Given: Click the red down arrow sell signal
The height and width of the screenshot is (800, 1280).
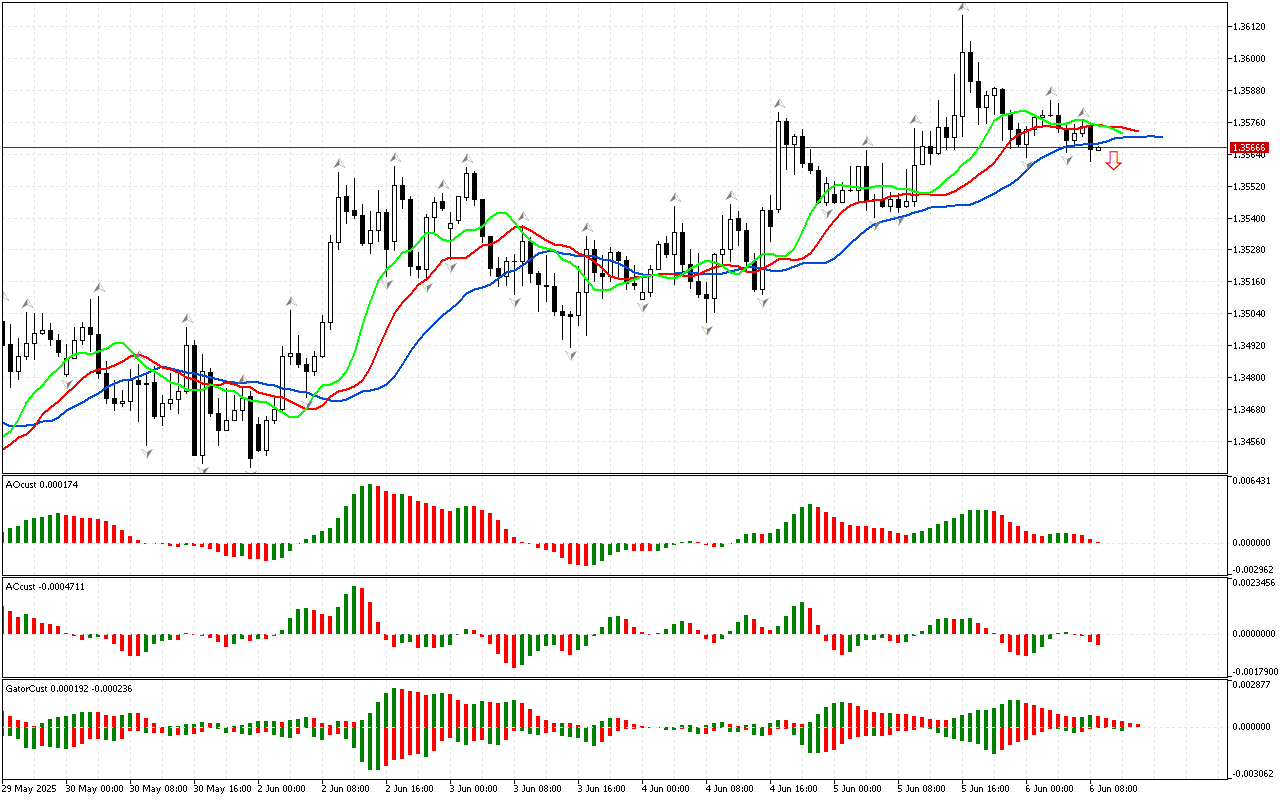Looking at the screenshot, I should (1113, 161).
